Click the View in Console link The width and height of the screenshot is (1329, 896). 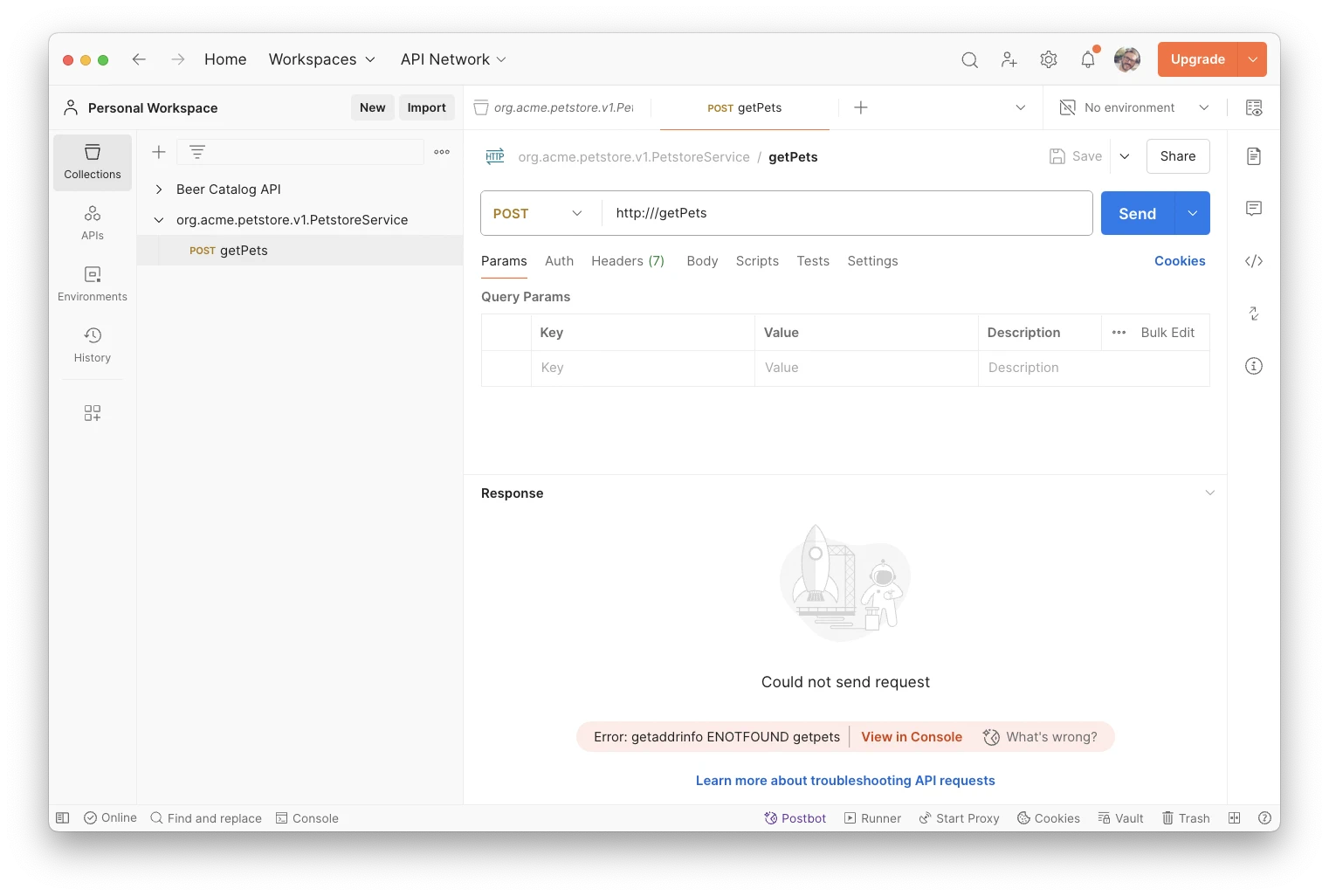tap(912, 737)
